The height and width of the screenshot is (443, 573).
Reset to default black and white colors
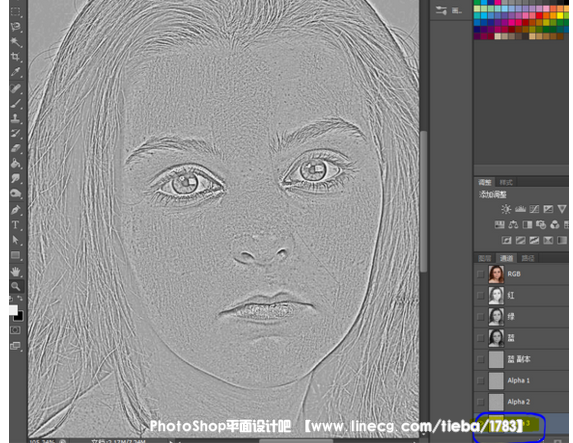pos(11,299)
